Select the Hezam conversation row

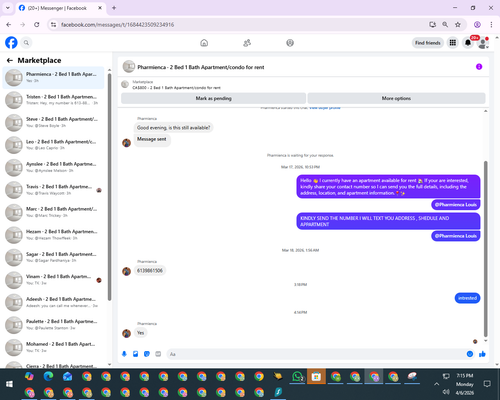click(53, 235)
